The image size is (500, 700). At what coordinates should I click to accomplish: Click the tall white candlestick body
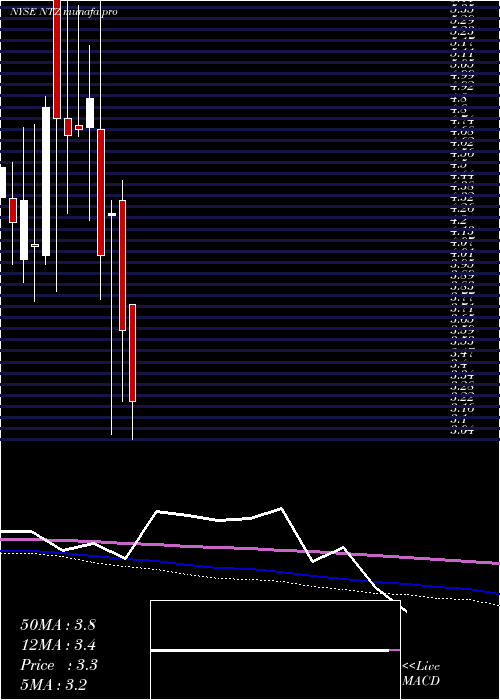(46, 181)
